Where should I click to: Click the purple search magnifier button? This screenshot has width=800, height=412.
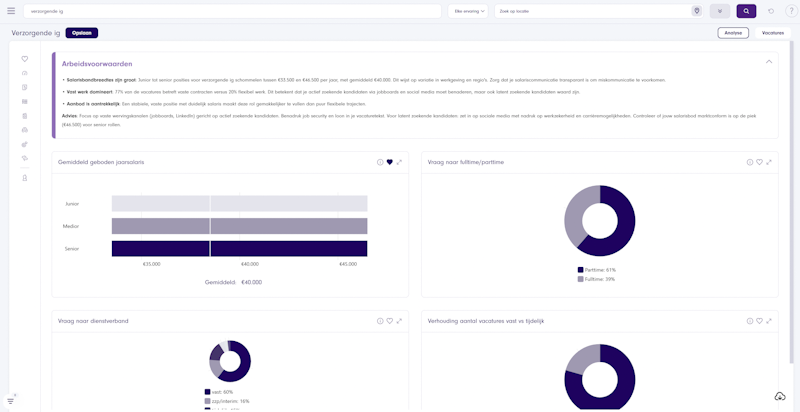[x=746, y=11]
